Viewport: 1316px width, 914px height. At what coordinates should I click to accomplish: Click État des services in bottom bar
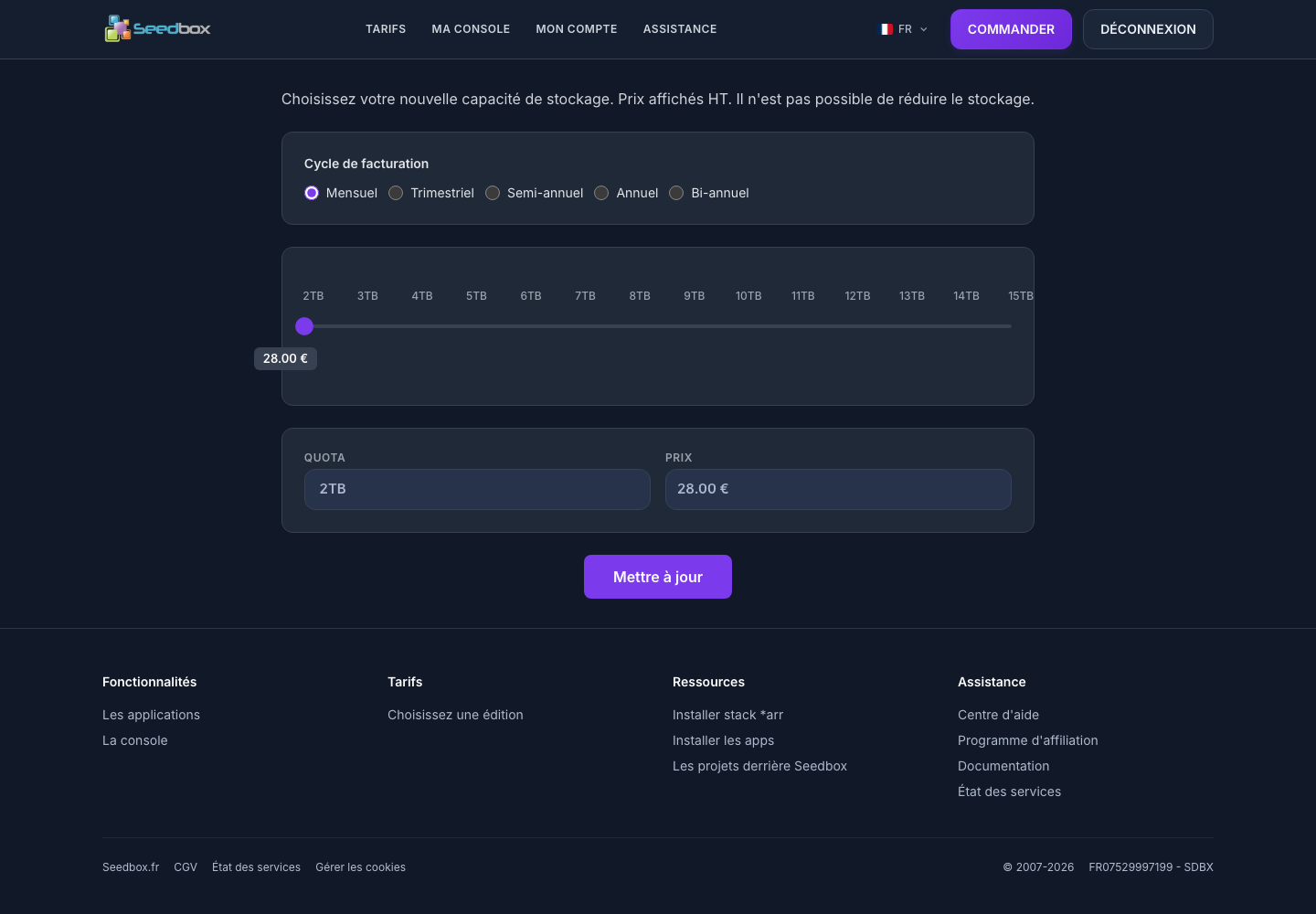coord(256,867)
